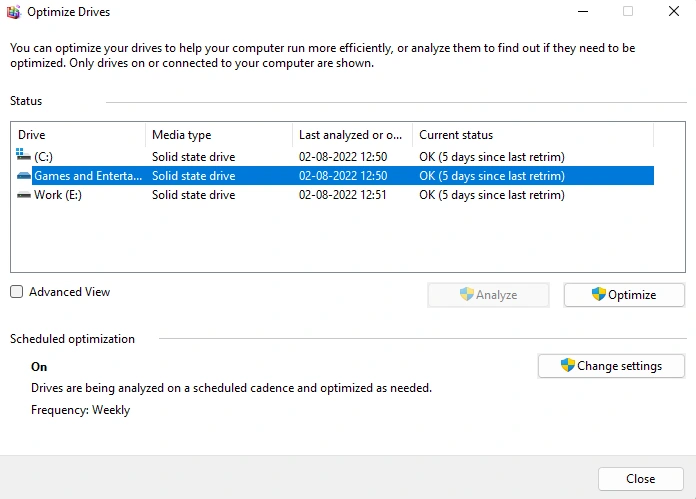This screenshot has width=696, height=499.
Task: Click the Optimize button
Action: coord(624,295)
